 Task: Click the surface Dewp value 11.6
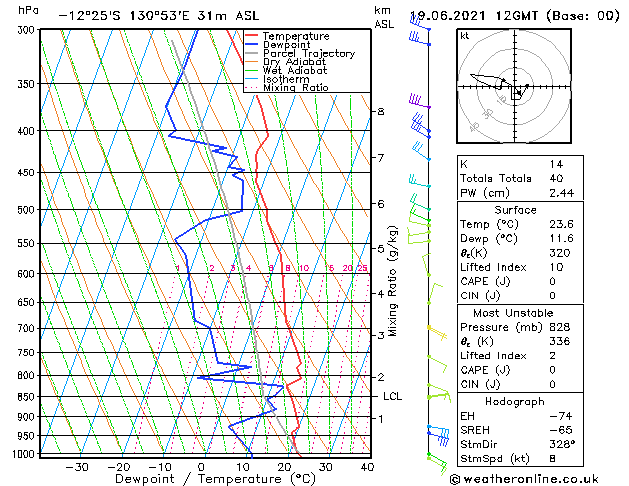click(x=562, y=239)
